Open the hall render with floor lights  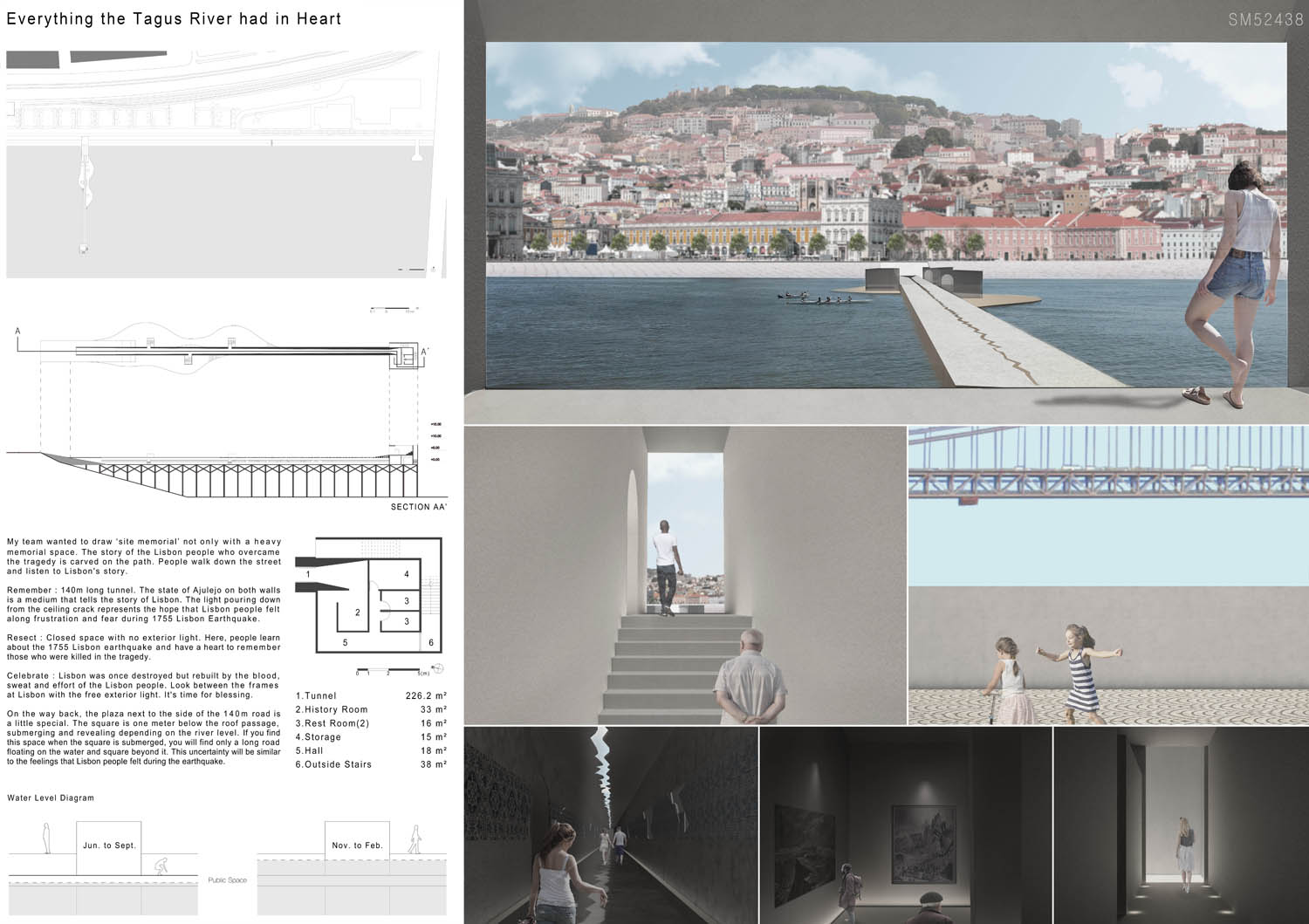point(1181,825)
